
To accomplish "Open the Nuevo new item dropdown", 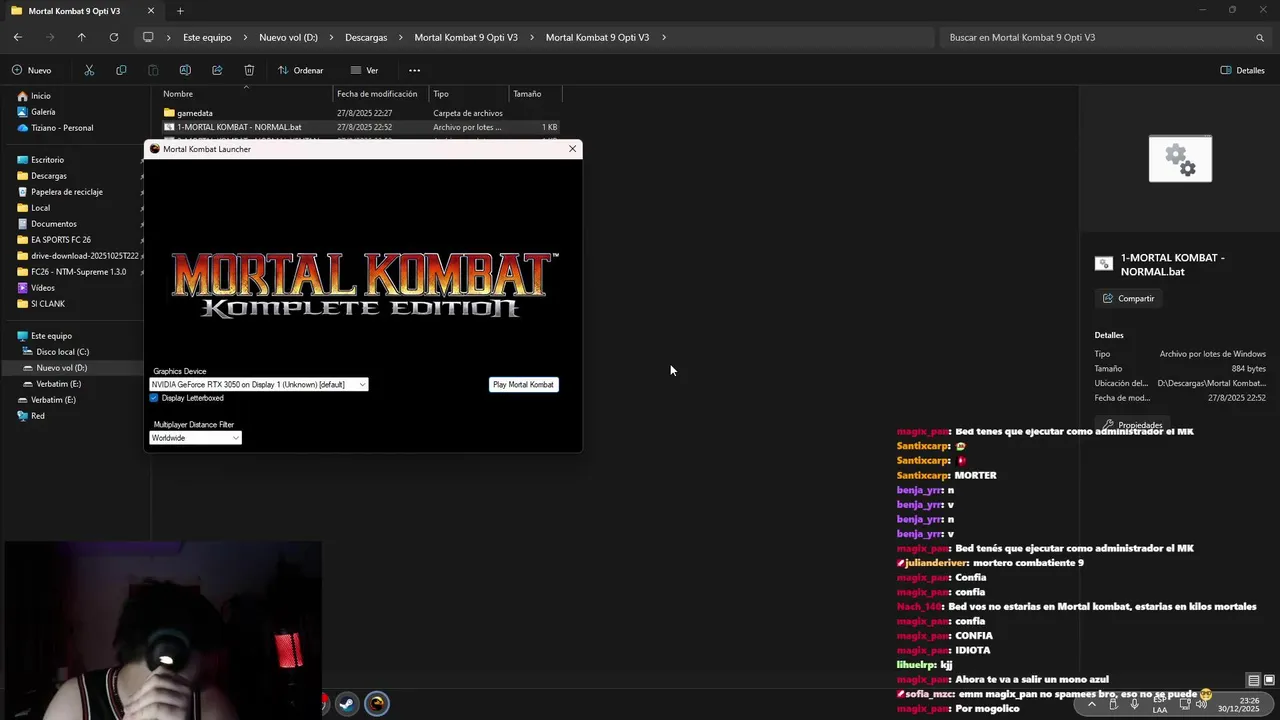I will (x=32, y=70).
